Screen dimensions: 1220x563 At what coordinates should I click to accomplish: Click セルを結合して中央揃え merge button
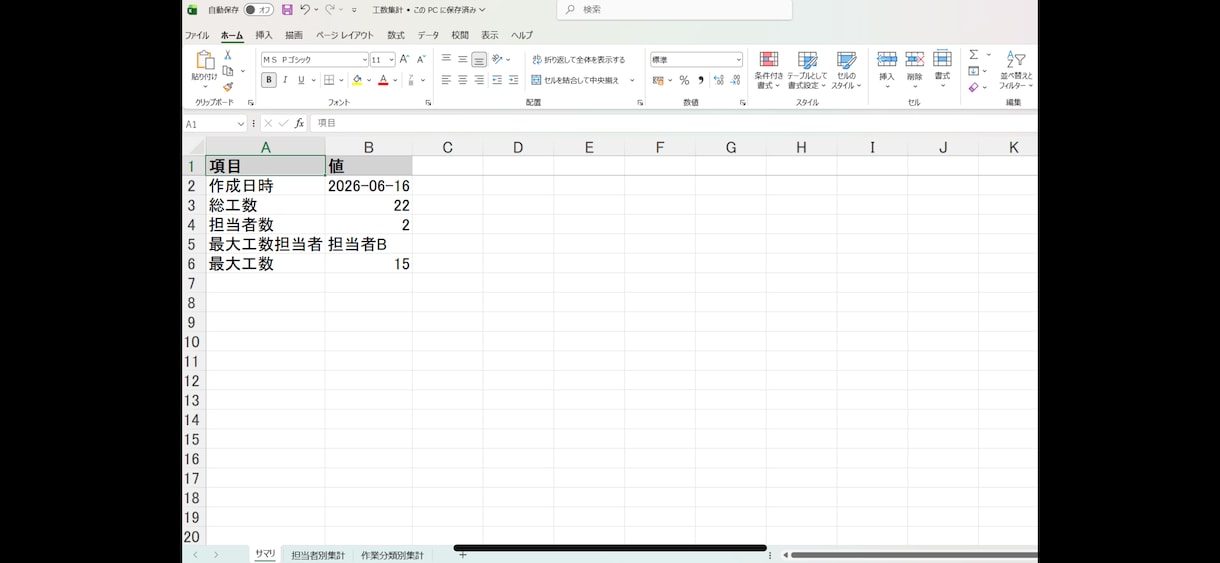[576, 80]
